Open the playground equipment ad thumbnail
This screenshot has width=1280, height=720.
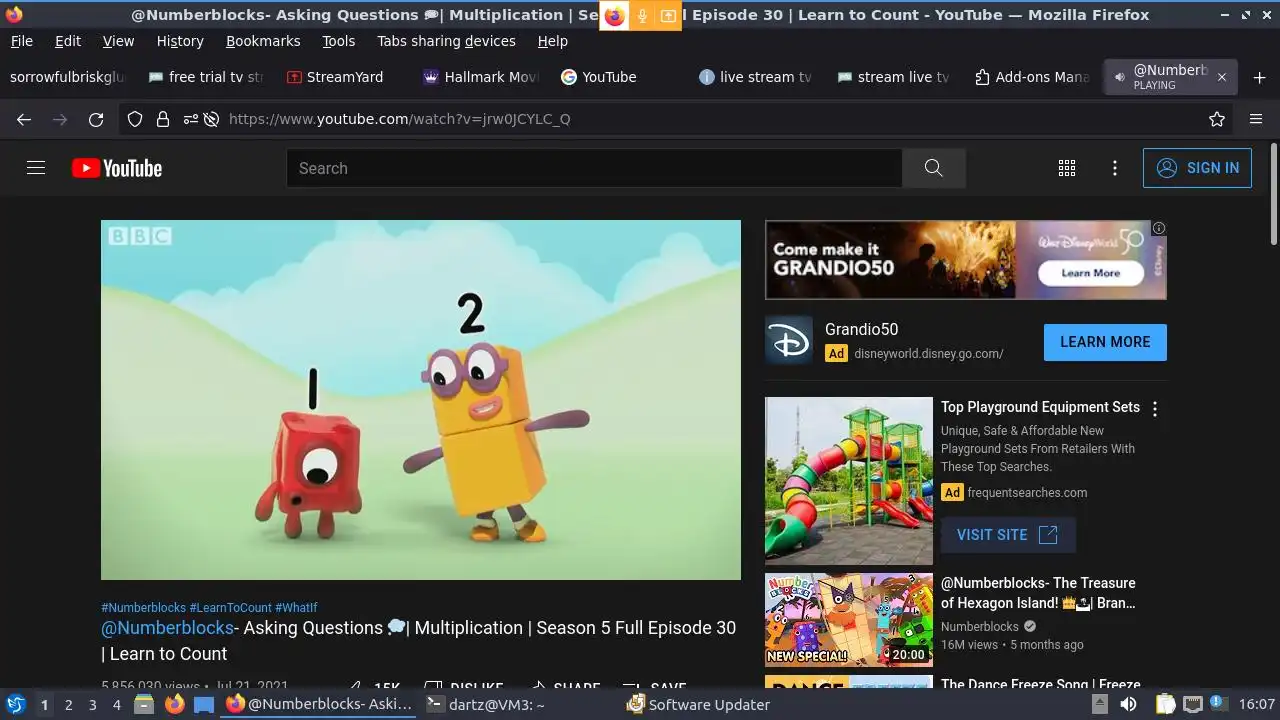pyautogui.click(x=849, y=481)
